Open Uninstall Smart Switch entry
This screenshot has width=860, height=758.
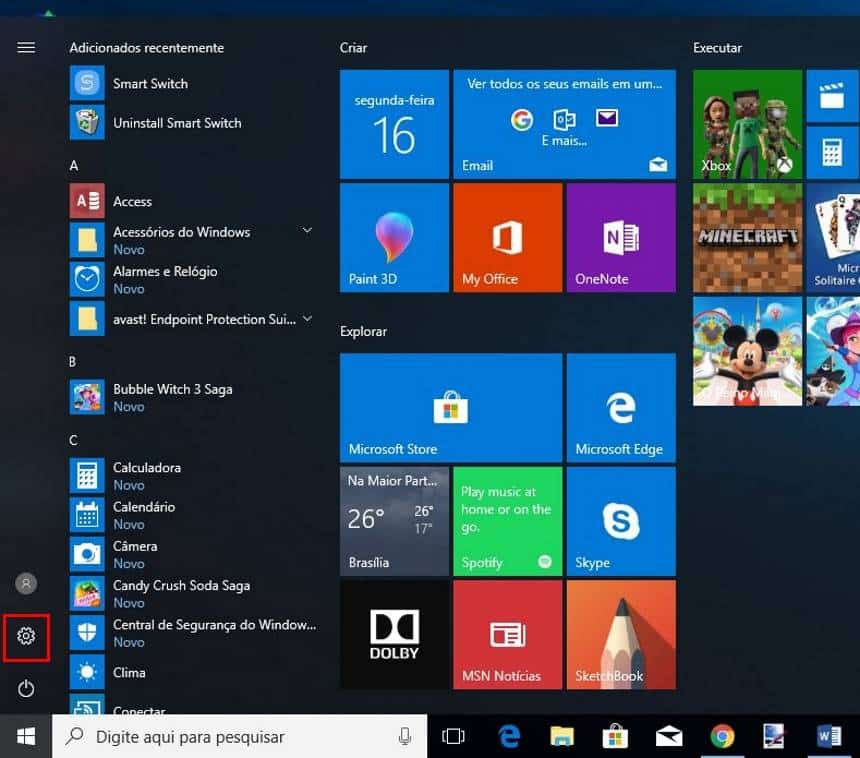point(192,123)
